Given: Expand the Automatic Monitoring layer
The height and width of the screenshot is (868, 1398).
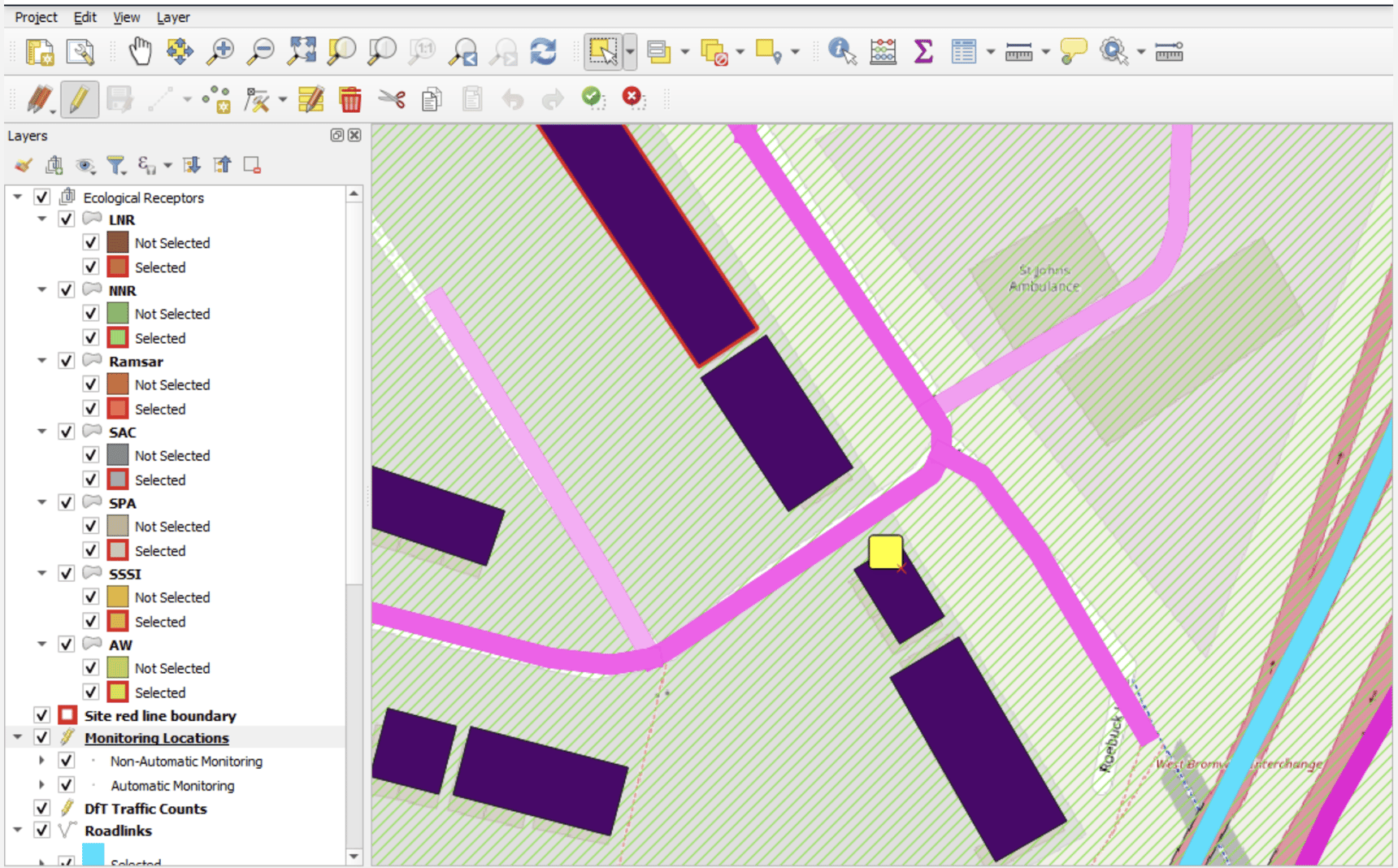Looking at the screenshot, I should pyautogui.click(x=41, y=785).
